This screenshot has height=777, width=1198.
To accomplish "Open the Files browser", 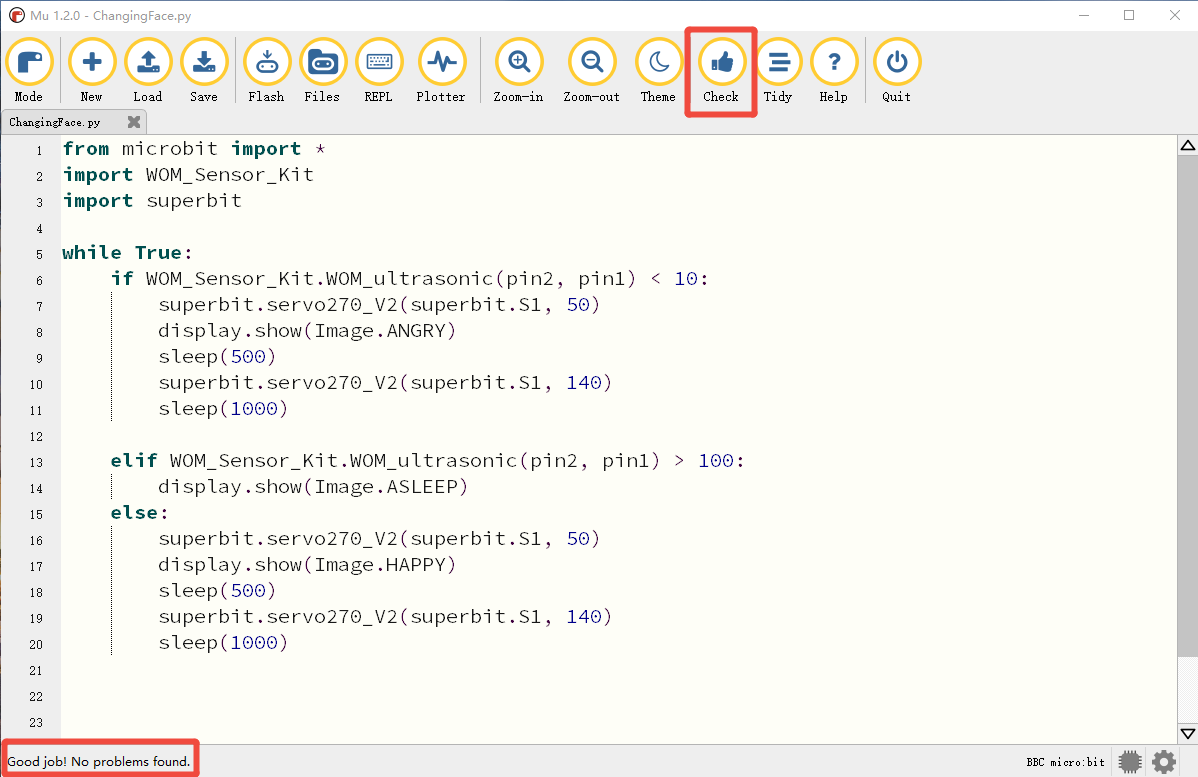I will tap(322, 70).
